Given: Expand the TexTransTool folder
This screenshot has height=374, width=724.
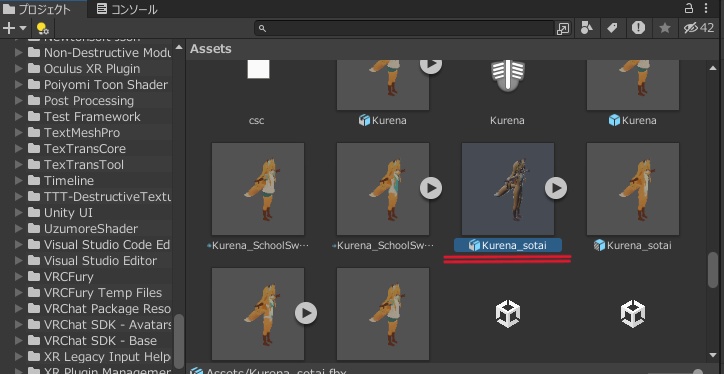Looking at the screenshot, I should tap(18, 165).
